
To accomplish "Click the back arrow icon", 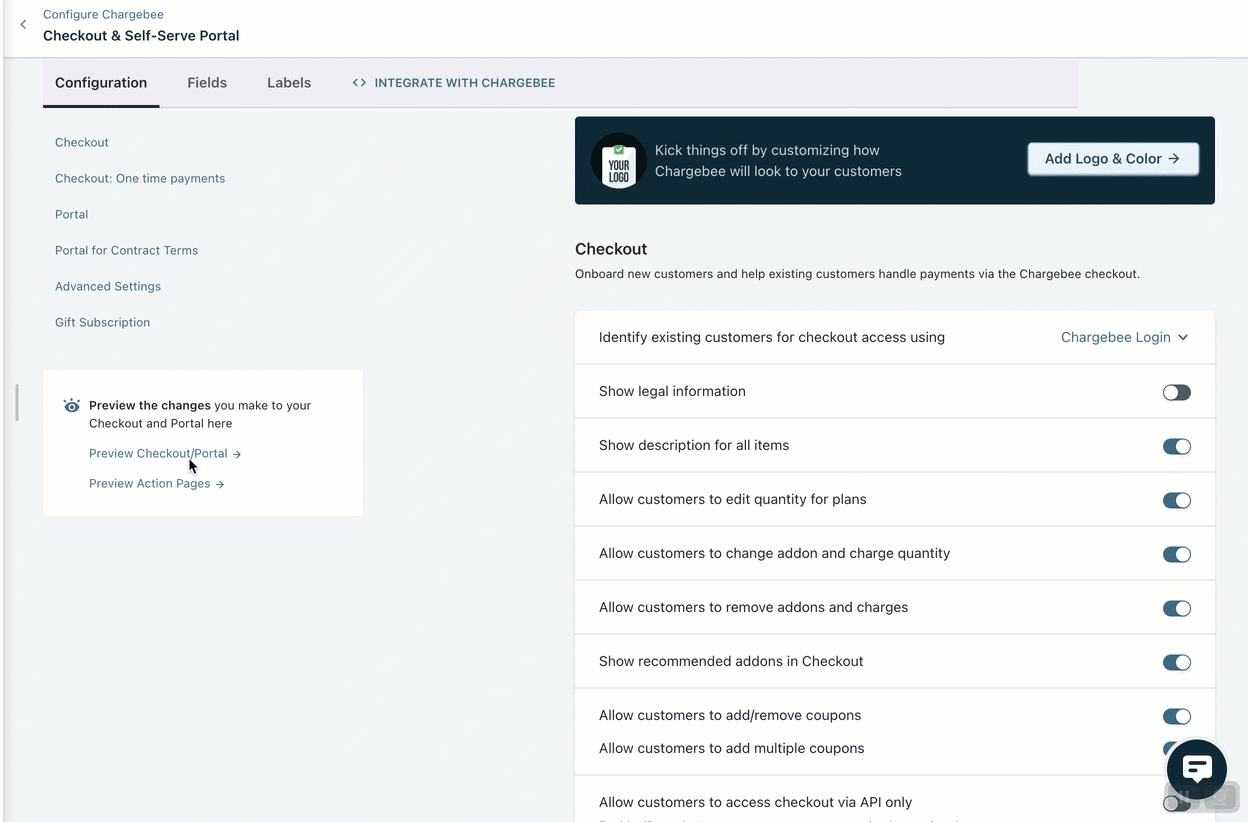I will coord(23,25).
